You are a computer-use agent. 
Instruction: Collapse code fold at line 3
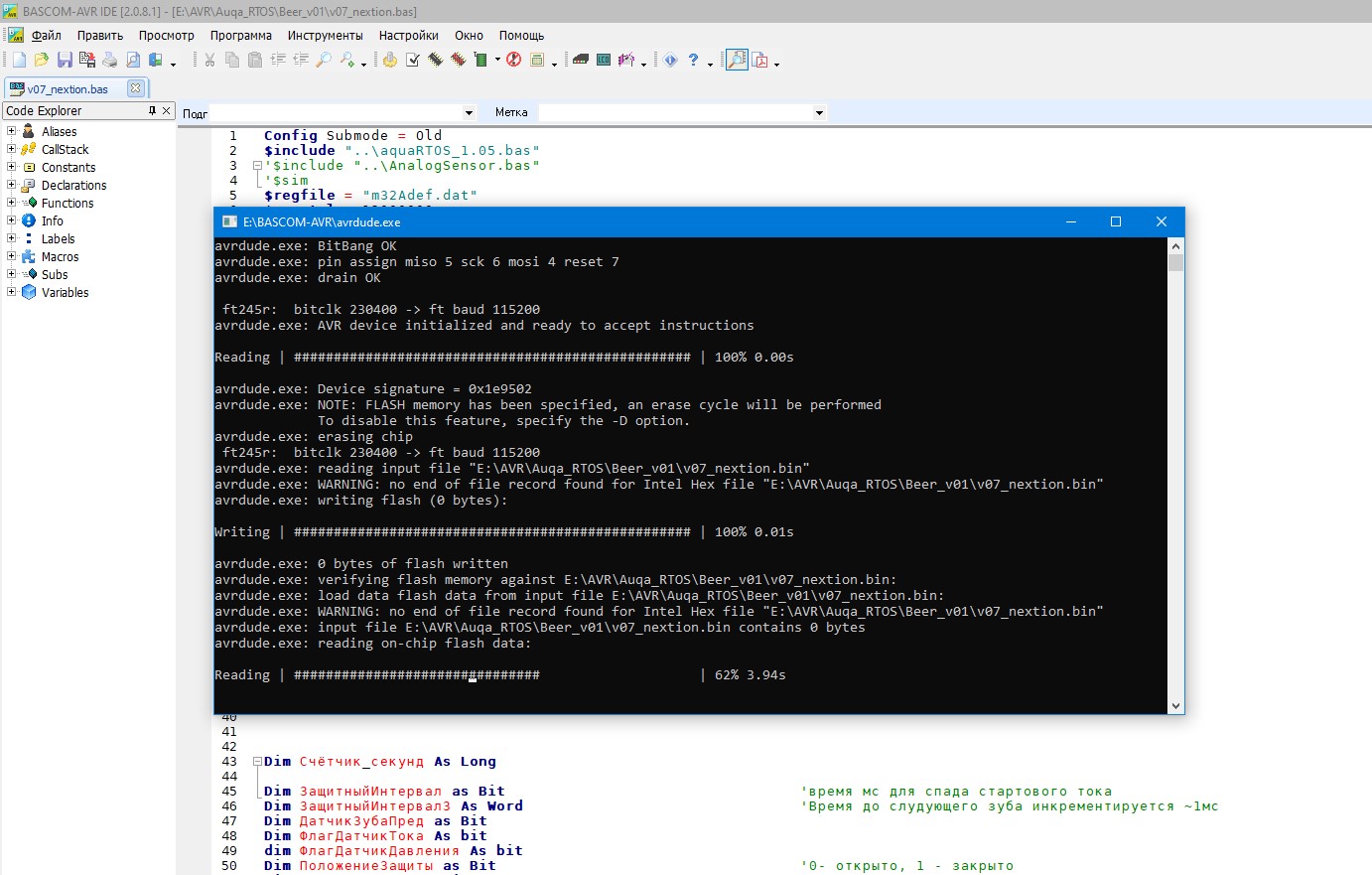click(x=257, y=166)
